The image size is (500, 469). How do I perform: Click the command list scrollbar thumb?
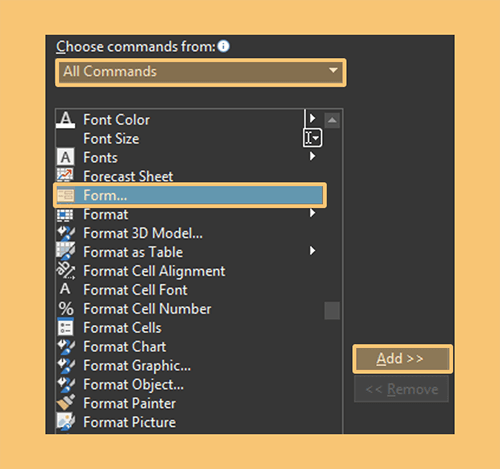332,311
